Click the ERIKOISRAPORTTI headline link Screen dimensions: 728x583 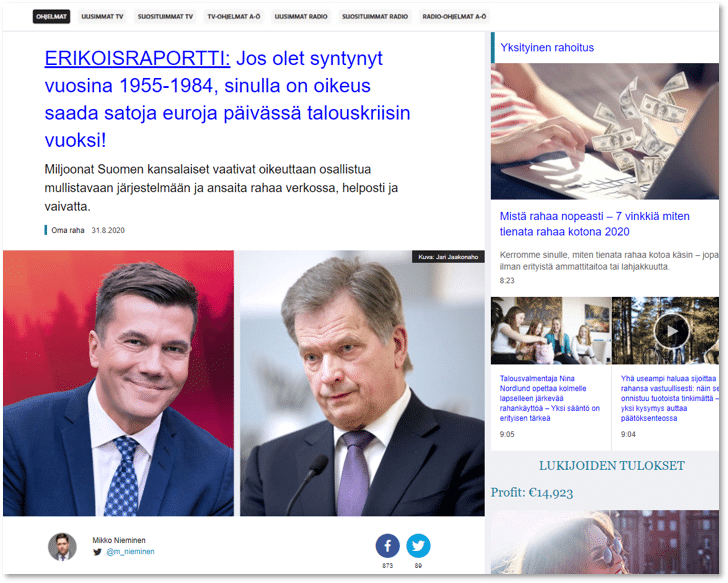tap(137, 59)
